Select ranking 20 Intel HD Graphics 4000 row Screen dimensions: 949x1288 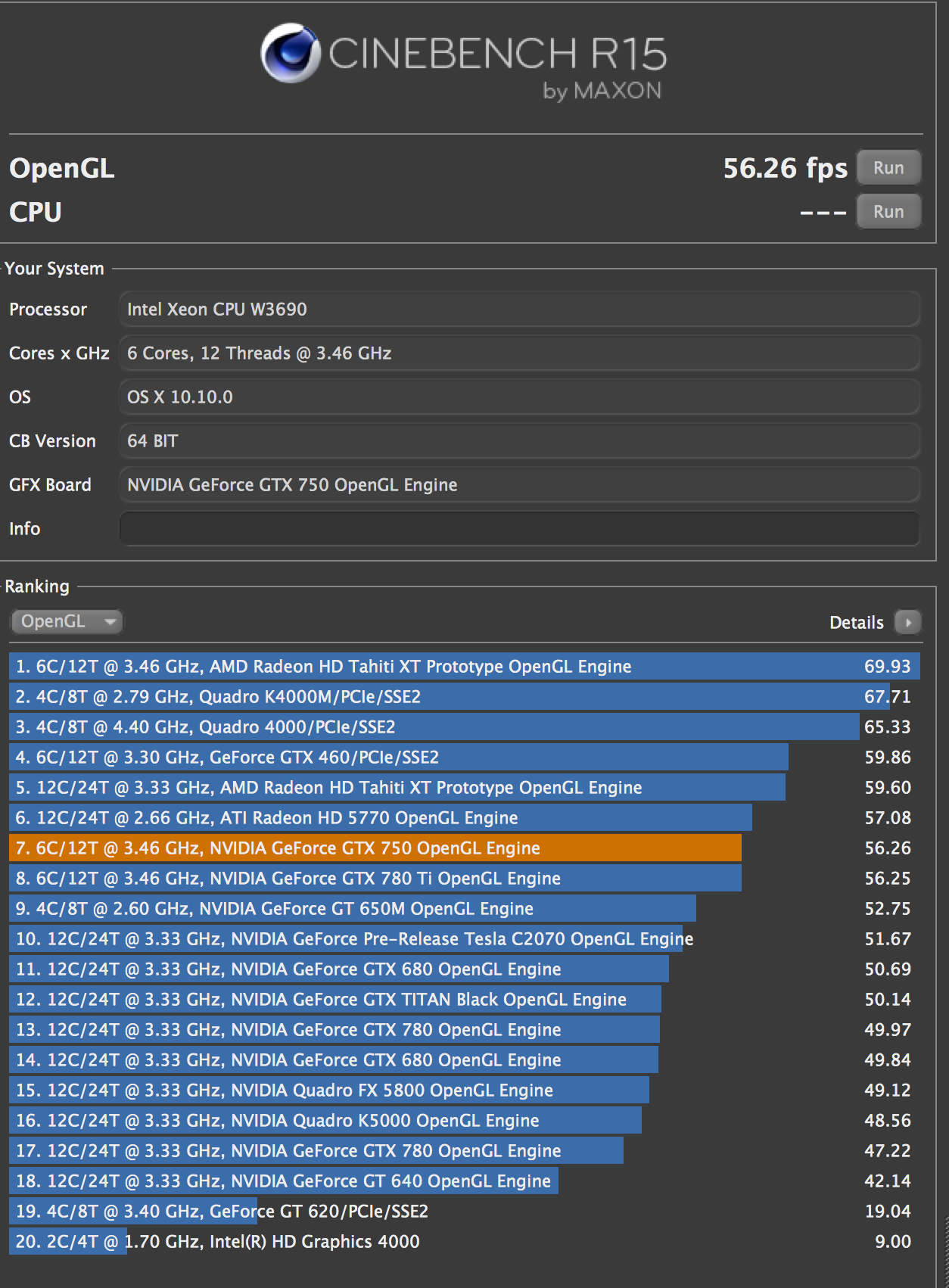coord(465,1241)
